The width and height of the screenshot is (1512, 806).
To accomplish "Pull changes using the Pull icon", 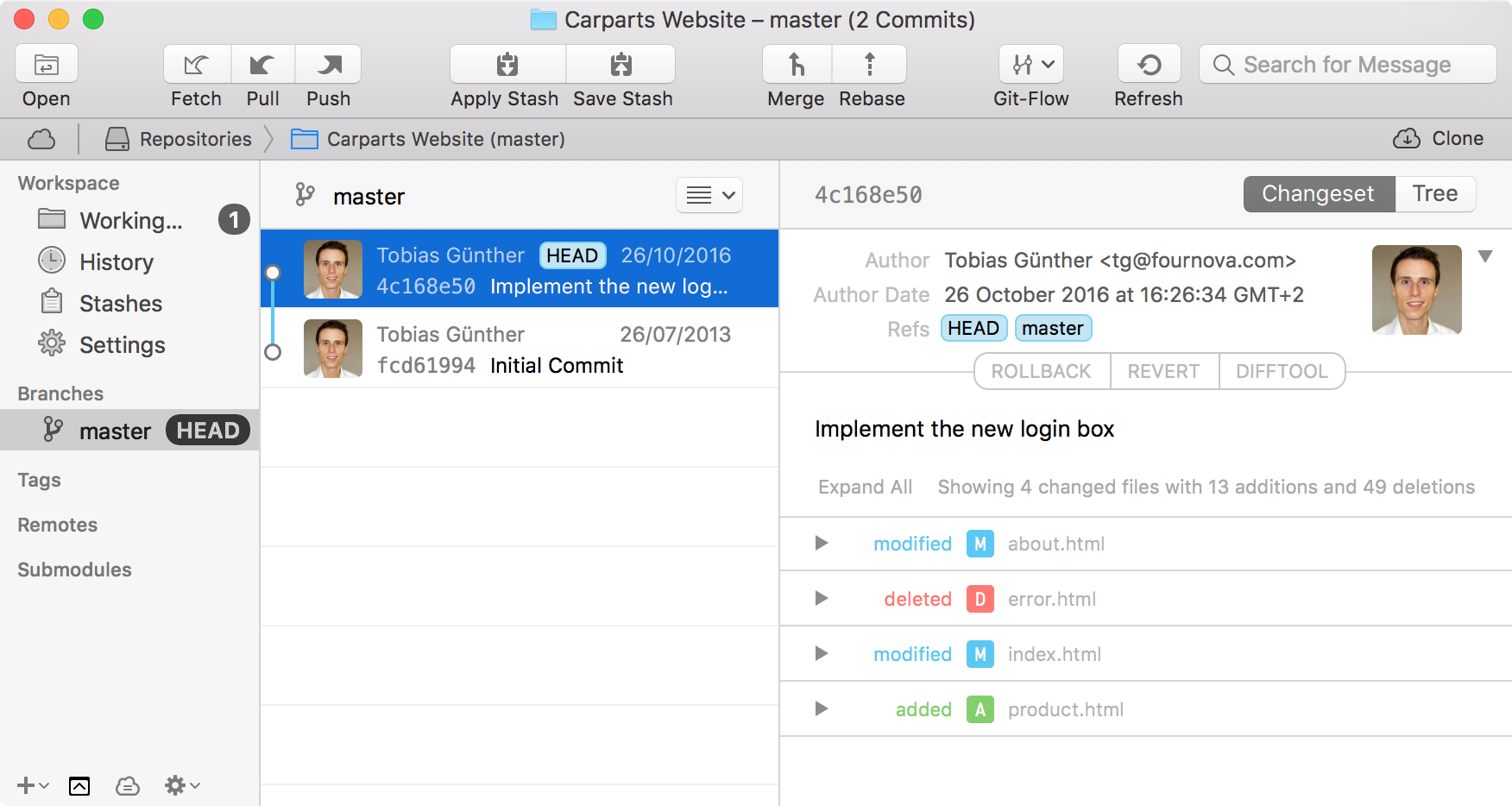I will [262, 65].
